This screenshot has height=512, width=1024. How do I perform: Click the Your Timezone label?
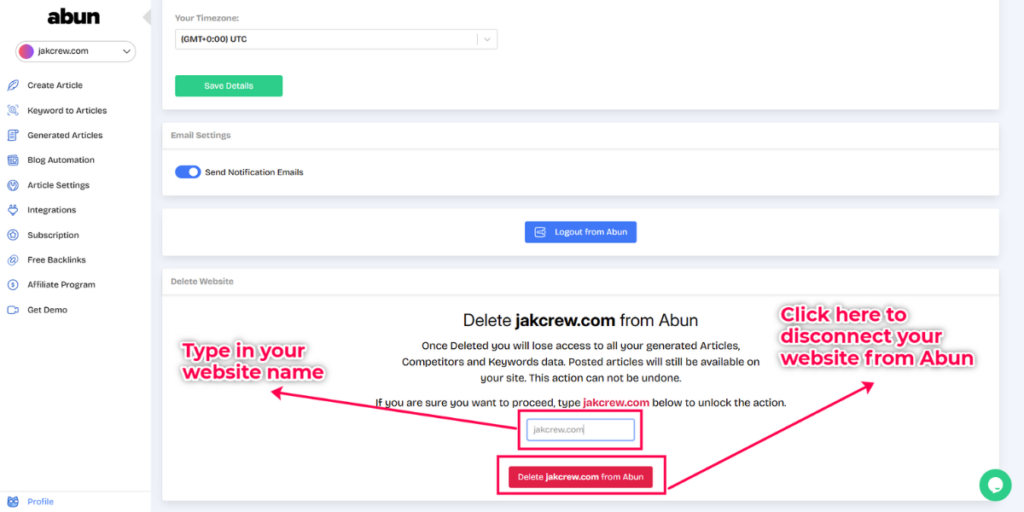click(x=206, y=18)
